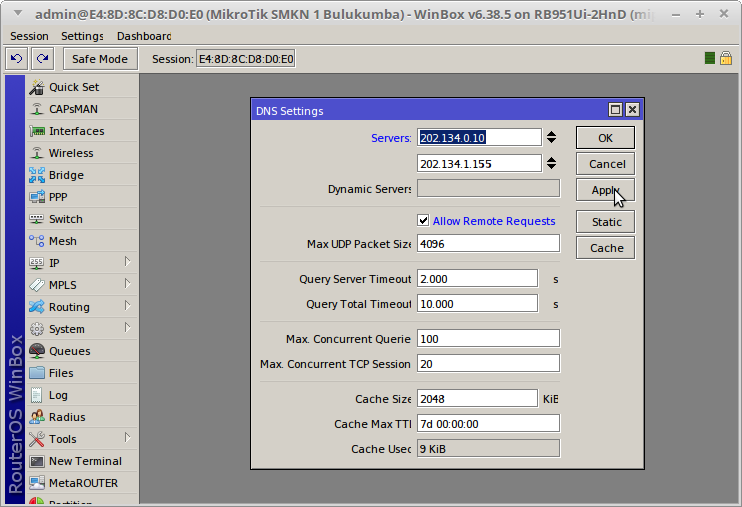Click Max Concurrent Queries field
This screenshot has width=742, height=507.
(488, 338)
